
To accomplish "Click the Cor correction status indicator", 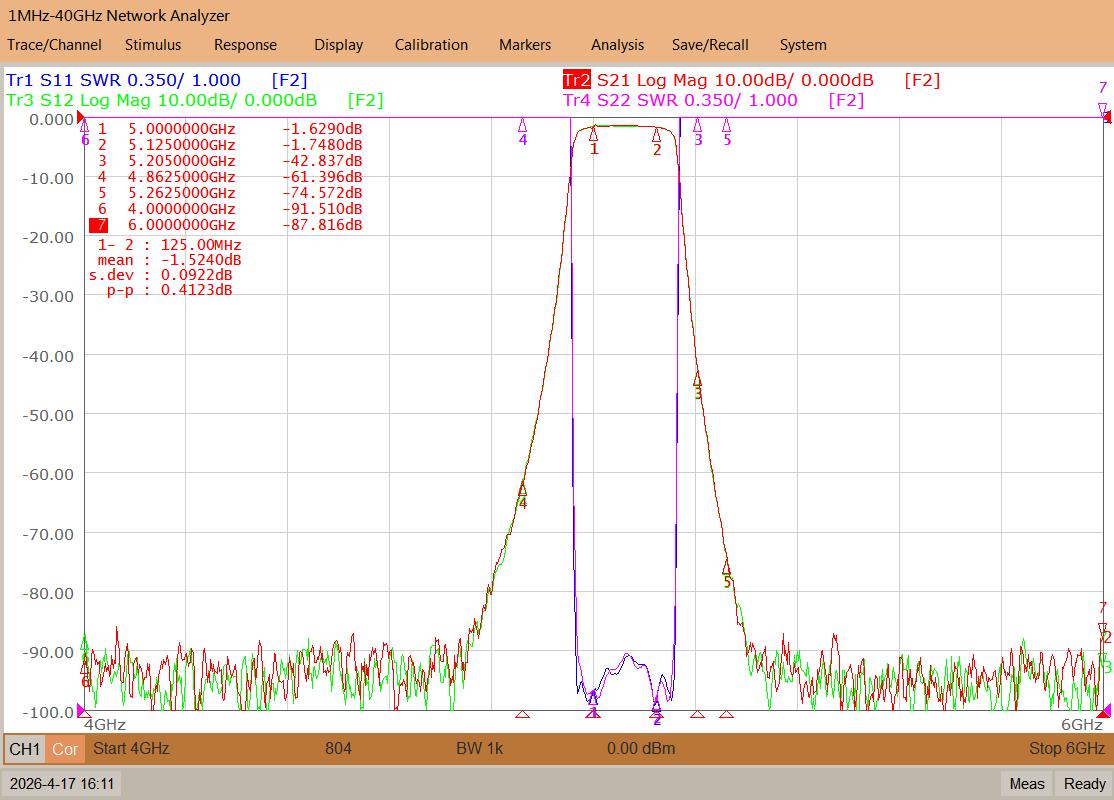I will coord(65,749).
